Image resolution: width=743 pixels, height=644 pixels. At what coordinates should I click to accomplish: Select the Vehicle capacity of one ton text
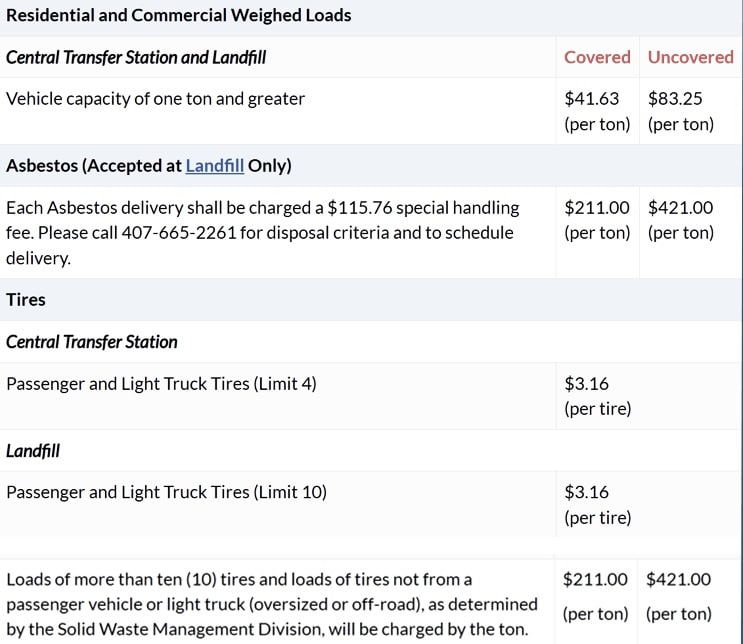(155, 99)
